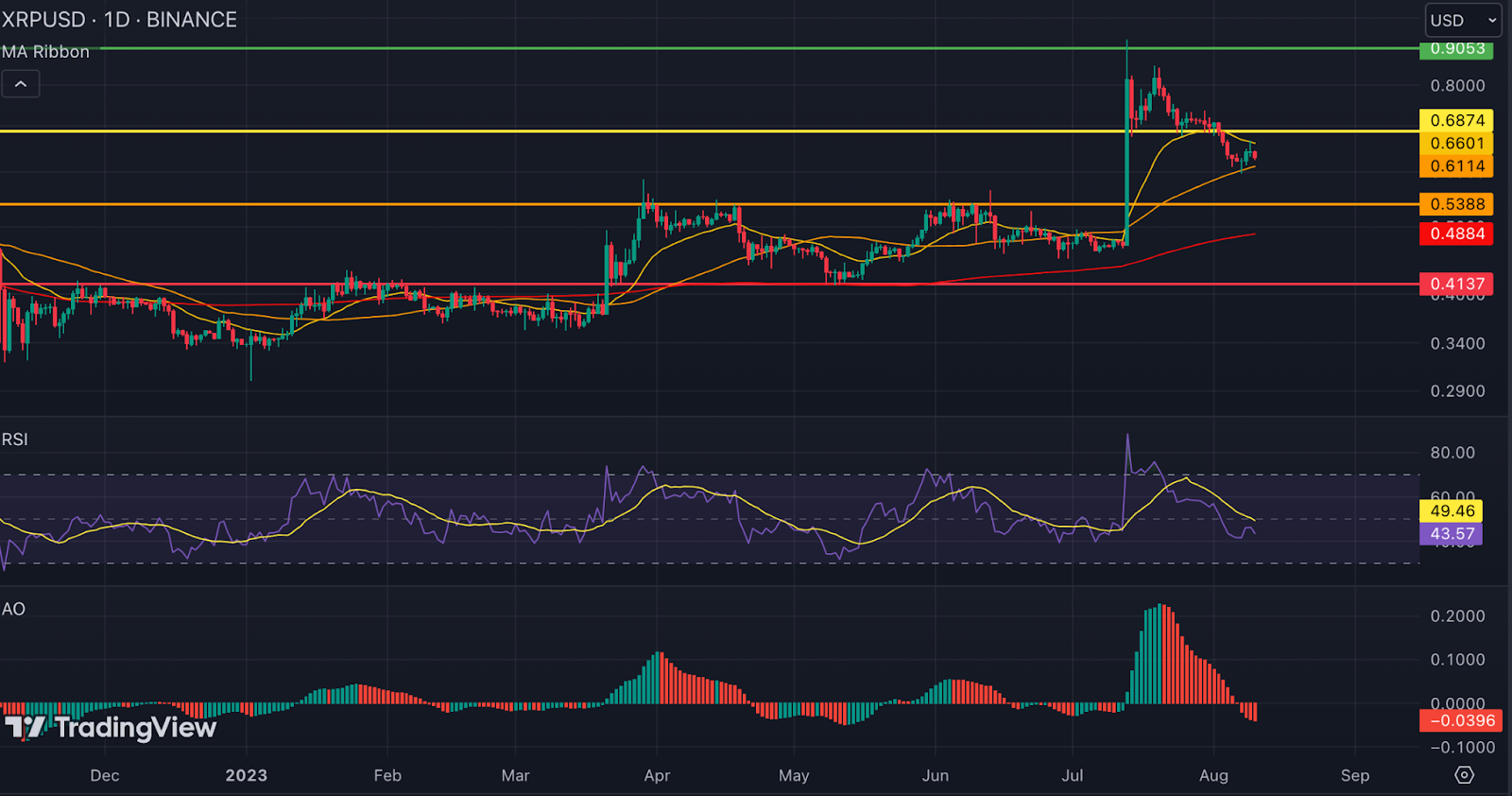Click the RSI 49.46 value label
The height and width of the screenshot is (796, 1512).
[x=1452, y=511]
